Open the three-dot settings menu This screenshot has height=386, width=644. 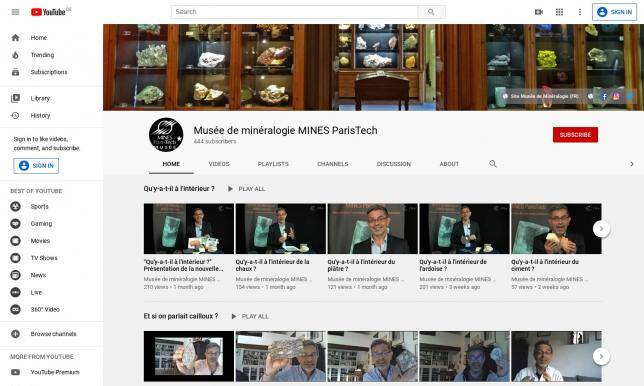coord(580,12)
